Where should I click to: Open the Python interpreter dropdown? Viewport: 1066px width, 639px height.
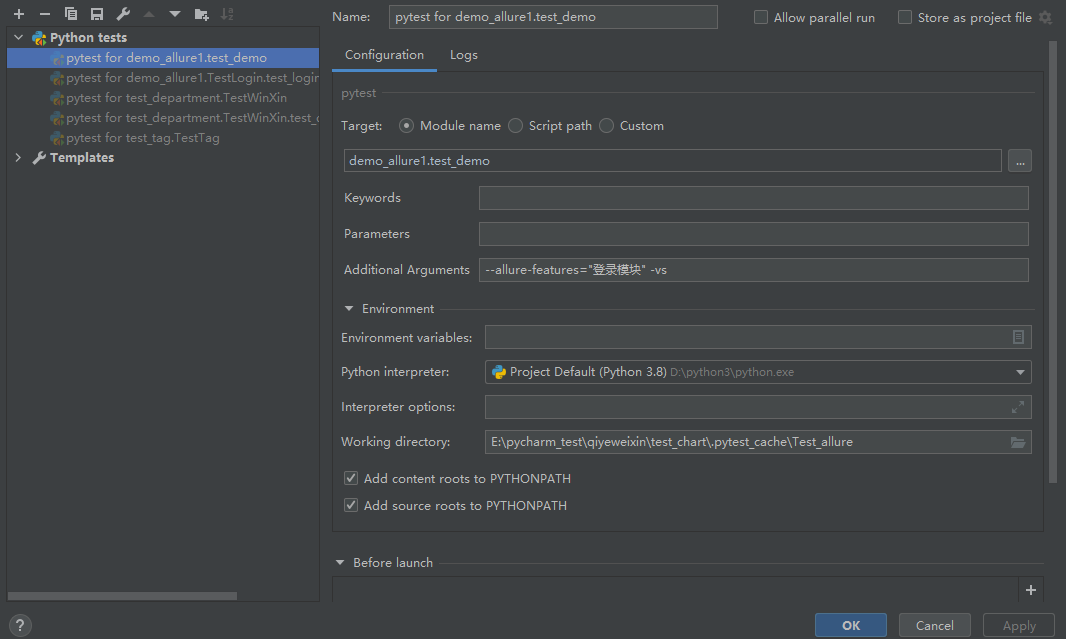(1020, 373)
